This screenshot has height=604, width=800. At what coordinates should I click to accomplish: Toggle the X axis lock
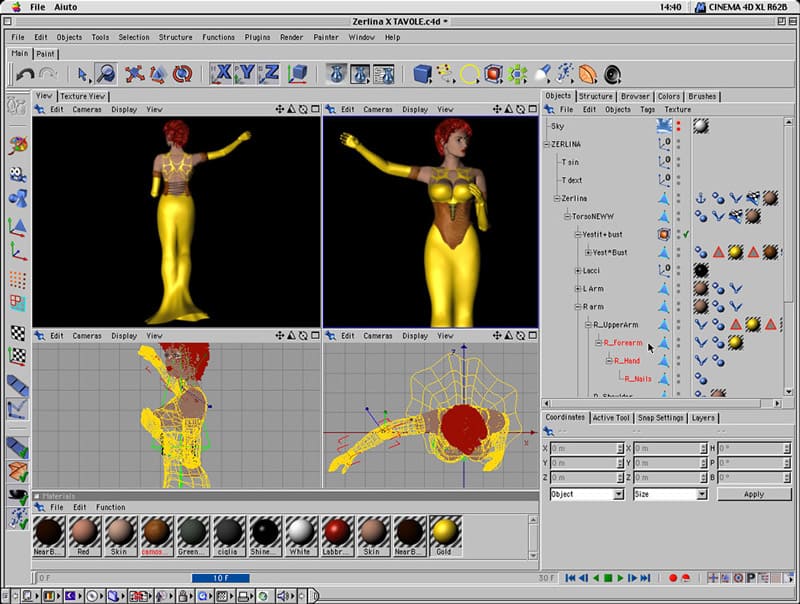tap(221, 74)
